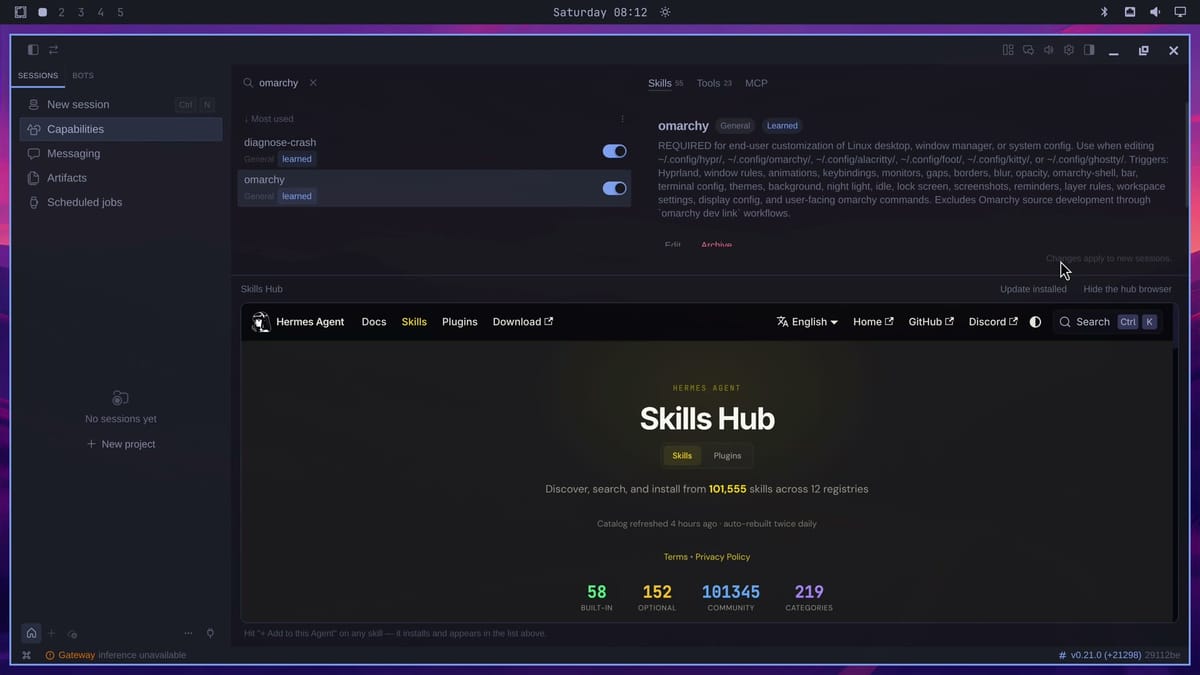The image size is (1200, 675).
Task: Click the display monitor icon in system bar
Action: (1180, 12)
